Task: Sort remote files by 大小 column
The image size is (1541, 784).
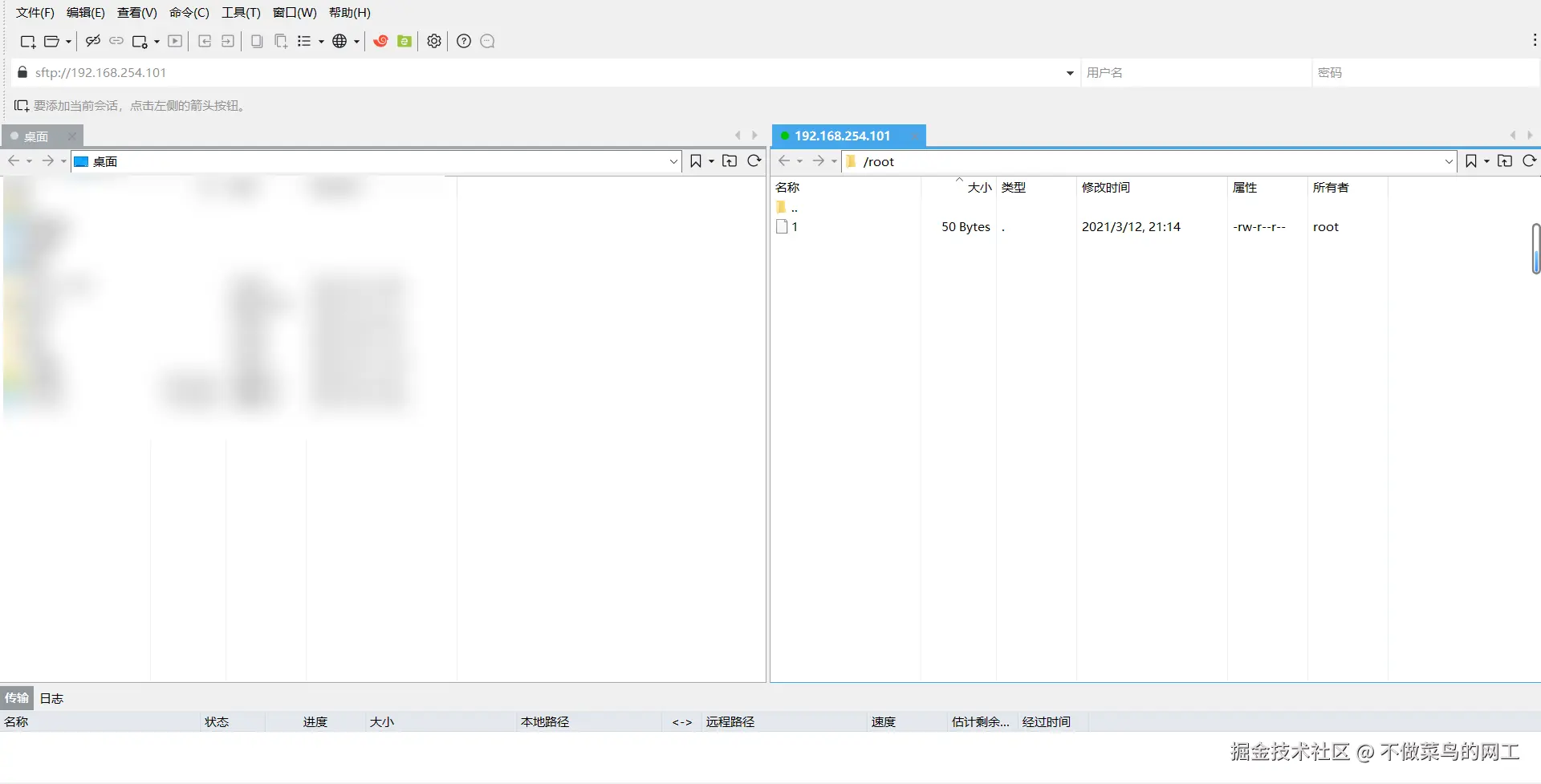Action: [958, 188]
